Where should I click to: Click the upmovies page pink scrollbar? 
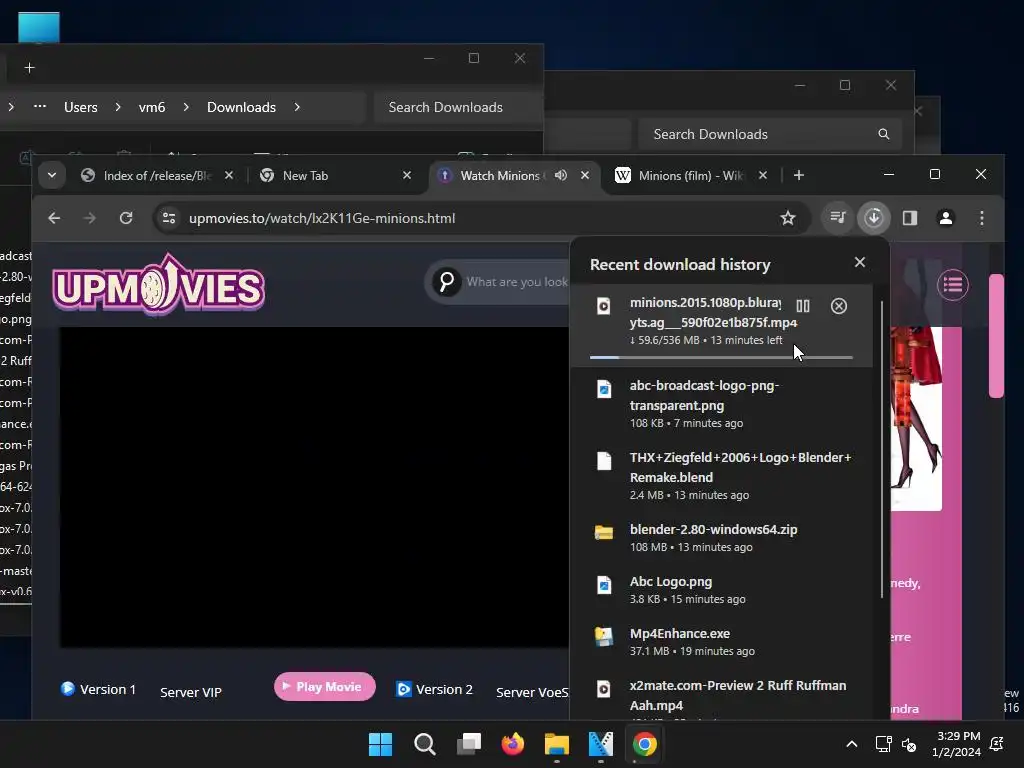996,336
